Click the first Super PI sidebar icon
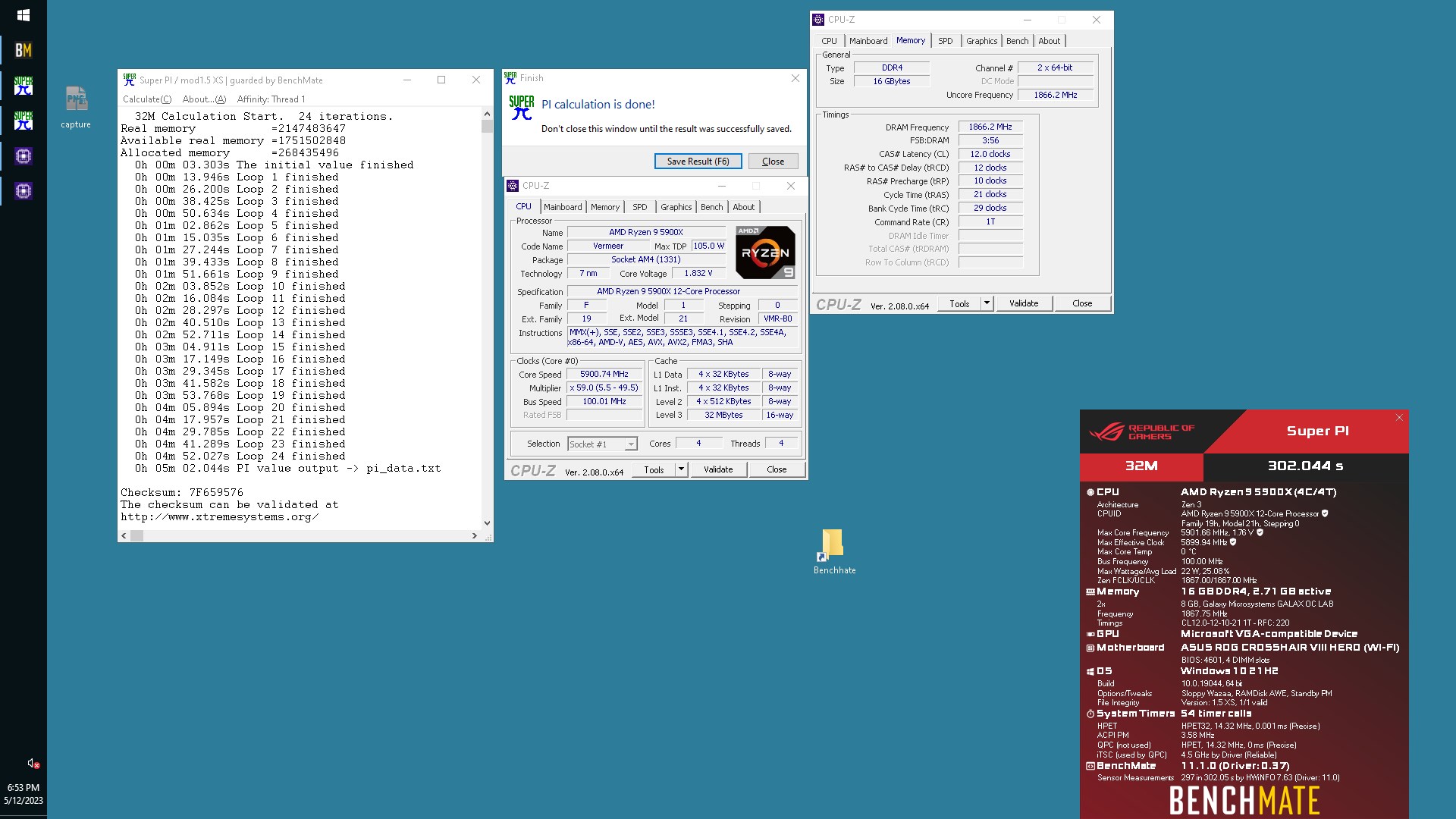This screenshot has height=819, width=1456. coord(24,86)
